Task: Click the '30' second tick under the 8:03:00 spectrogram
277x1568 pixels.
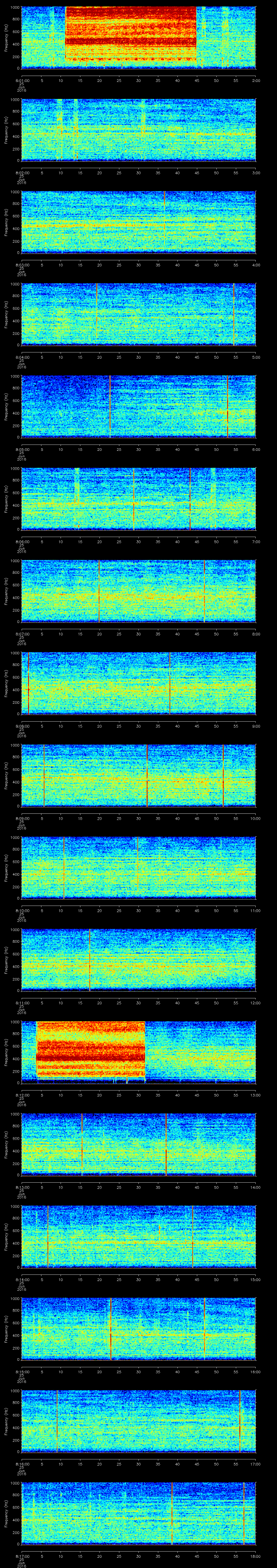Action: [x=139, y=265]
